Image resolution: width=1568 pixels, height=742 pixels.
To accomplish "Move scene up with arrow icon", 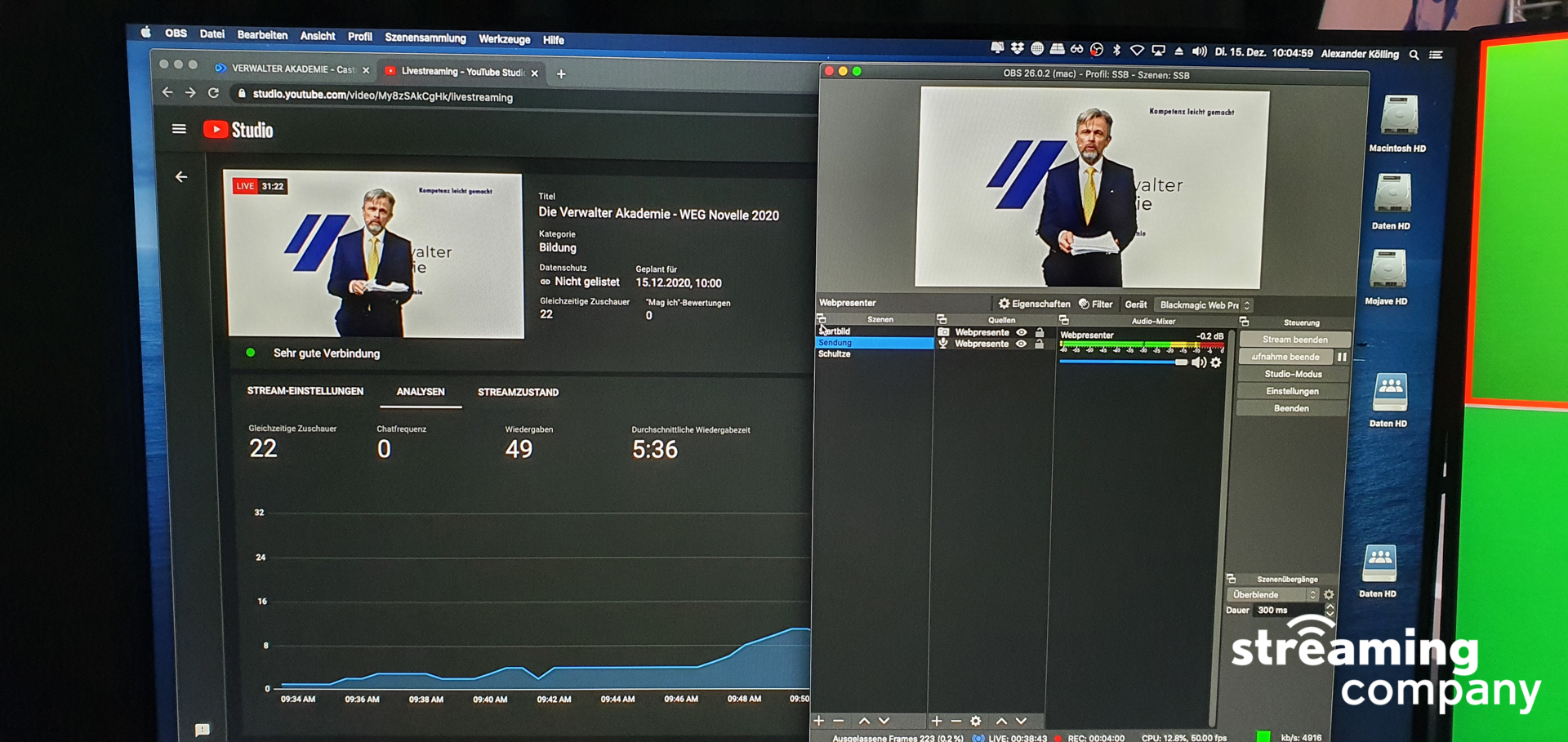I will [864, 721].
